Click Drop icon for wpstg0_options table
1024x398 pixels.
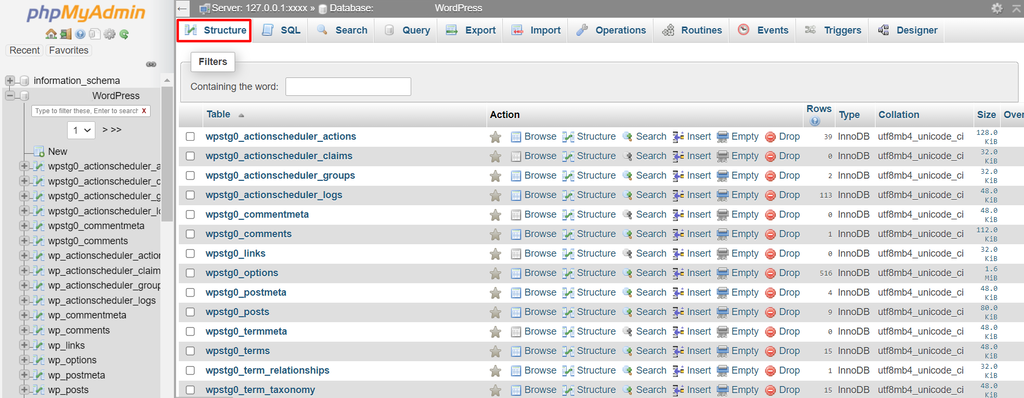(x=782, y=273)
